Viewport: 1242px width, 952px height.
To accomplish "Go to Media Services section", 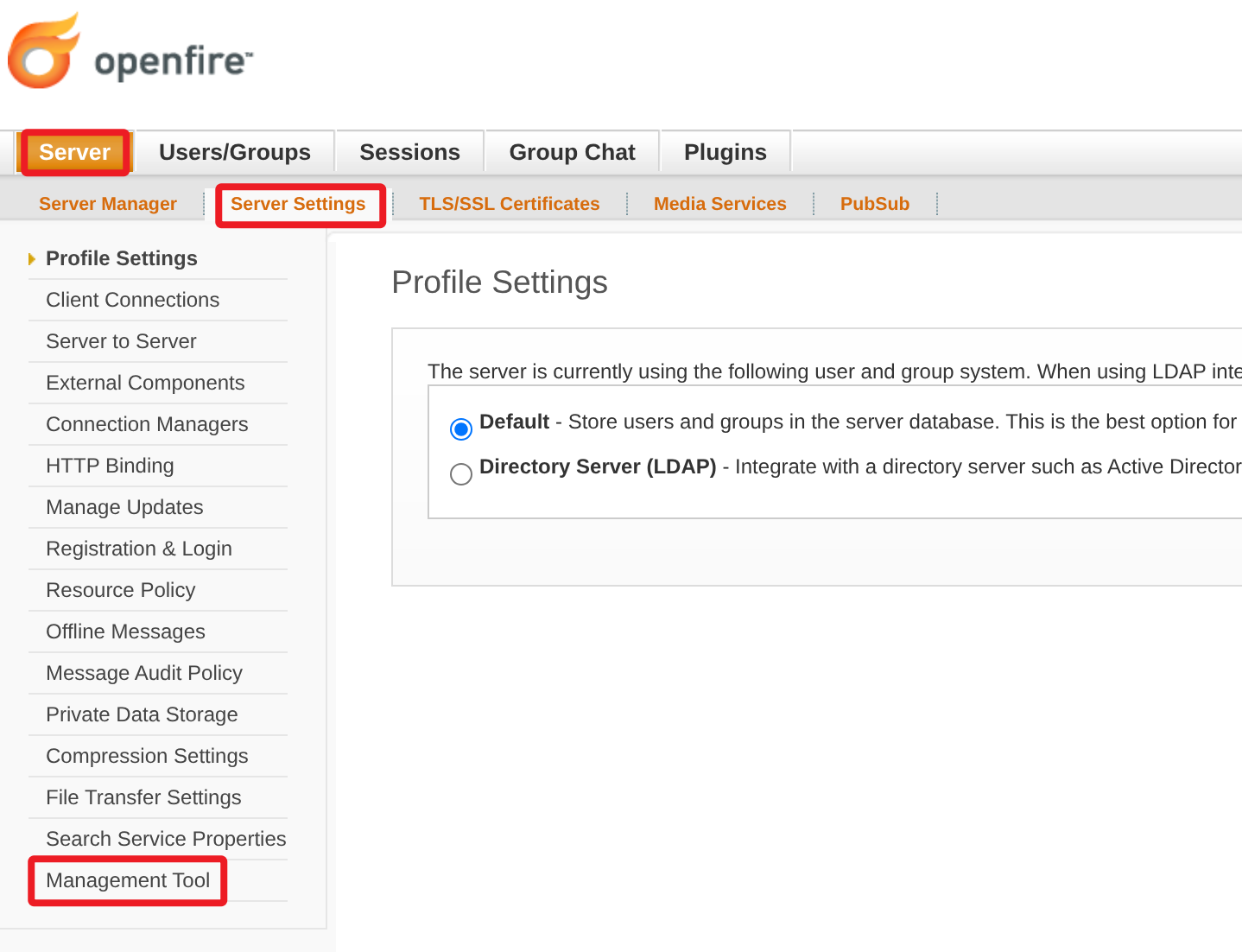I will 719,204.
